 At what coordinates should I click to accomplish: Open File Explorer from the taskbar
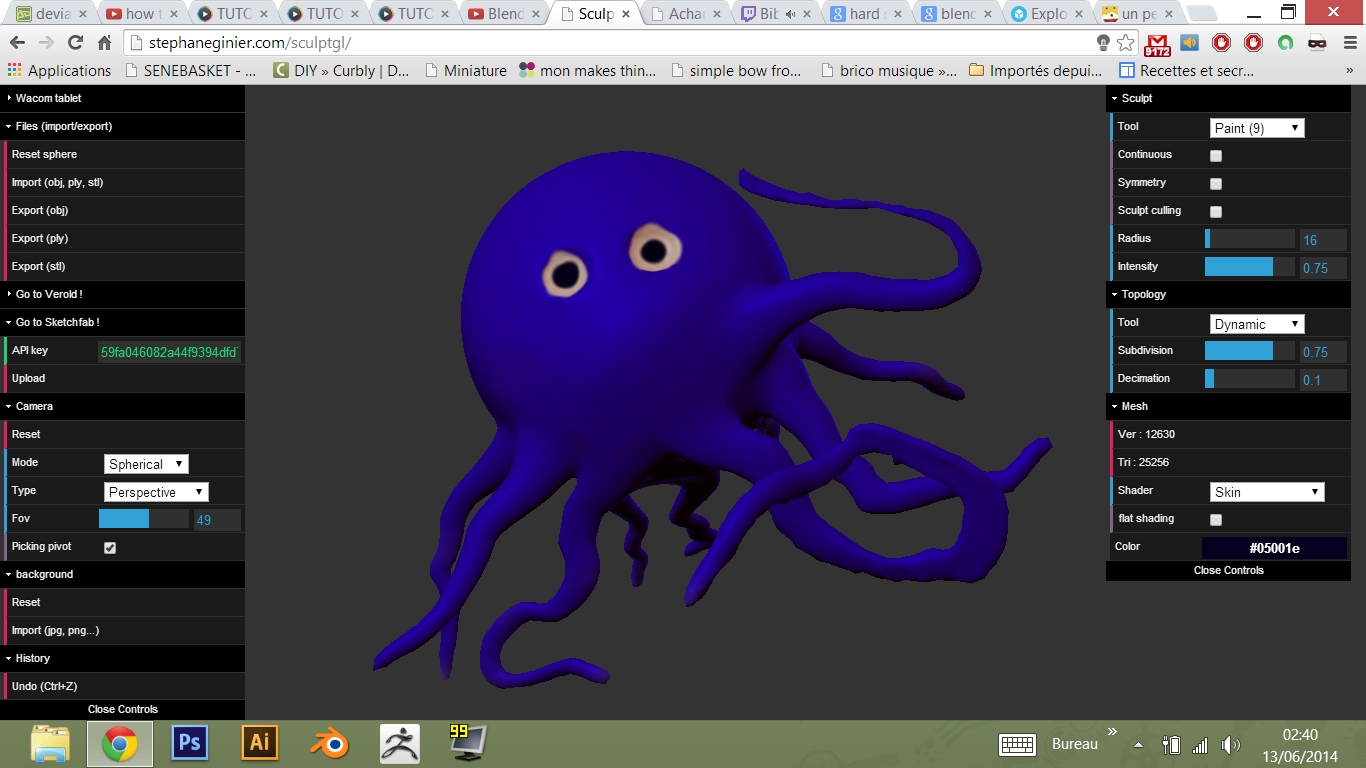point(50,743)
